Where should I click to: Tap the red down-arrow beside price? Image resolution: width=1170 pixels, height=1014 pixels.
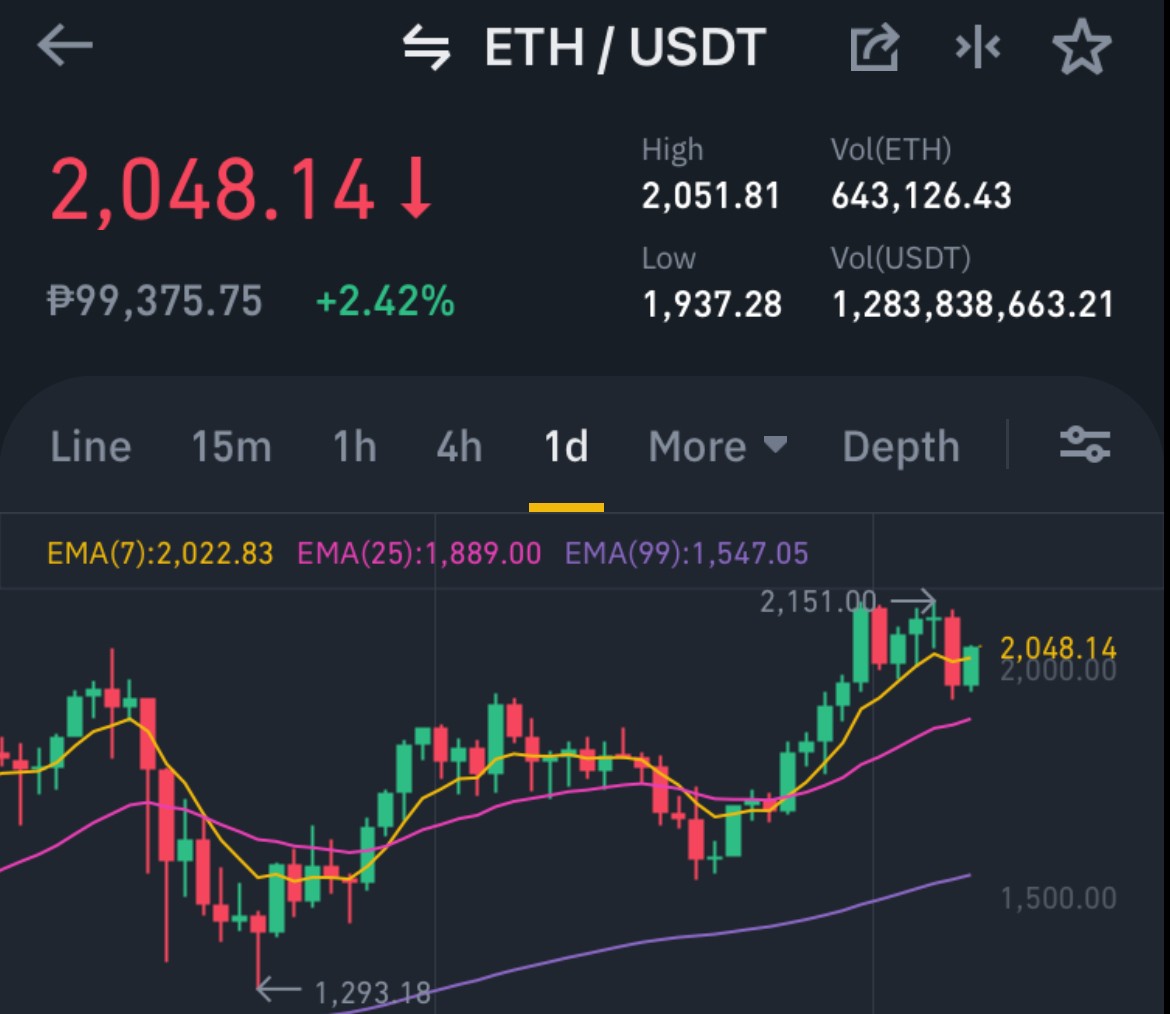coord(415,187)
